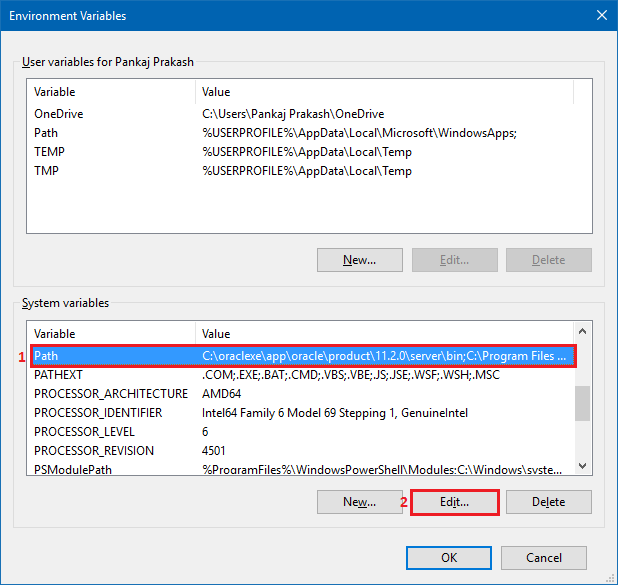Delete the selected system variable
The width and height of the screenshot is (618, 585).
pos(549,502)
